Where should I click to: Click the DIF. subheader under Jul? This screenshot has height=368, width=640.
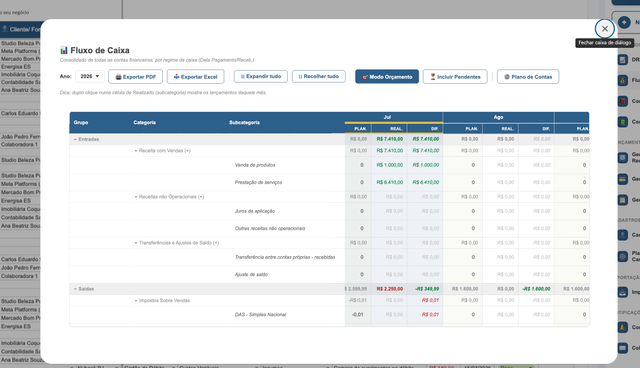click(425, 129)
